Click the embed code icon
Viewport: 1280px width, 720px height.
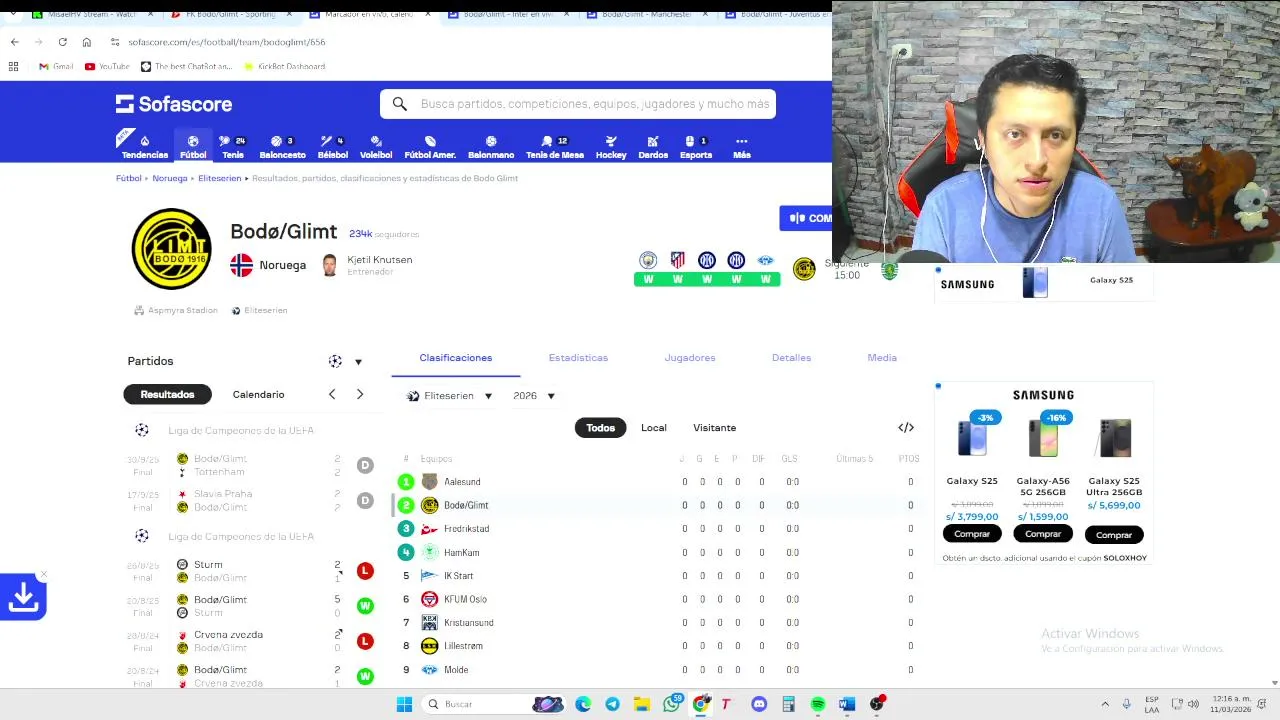(x=906, y=428)
